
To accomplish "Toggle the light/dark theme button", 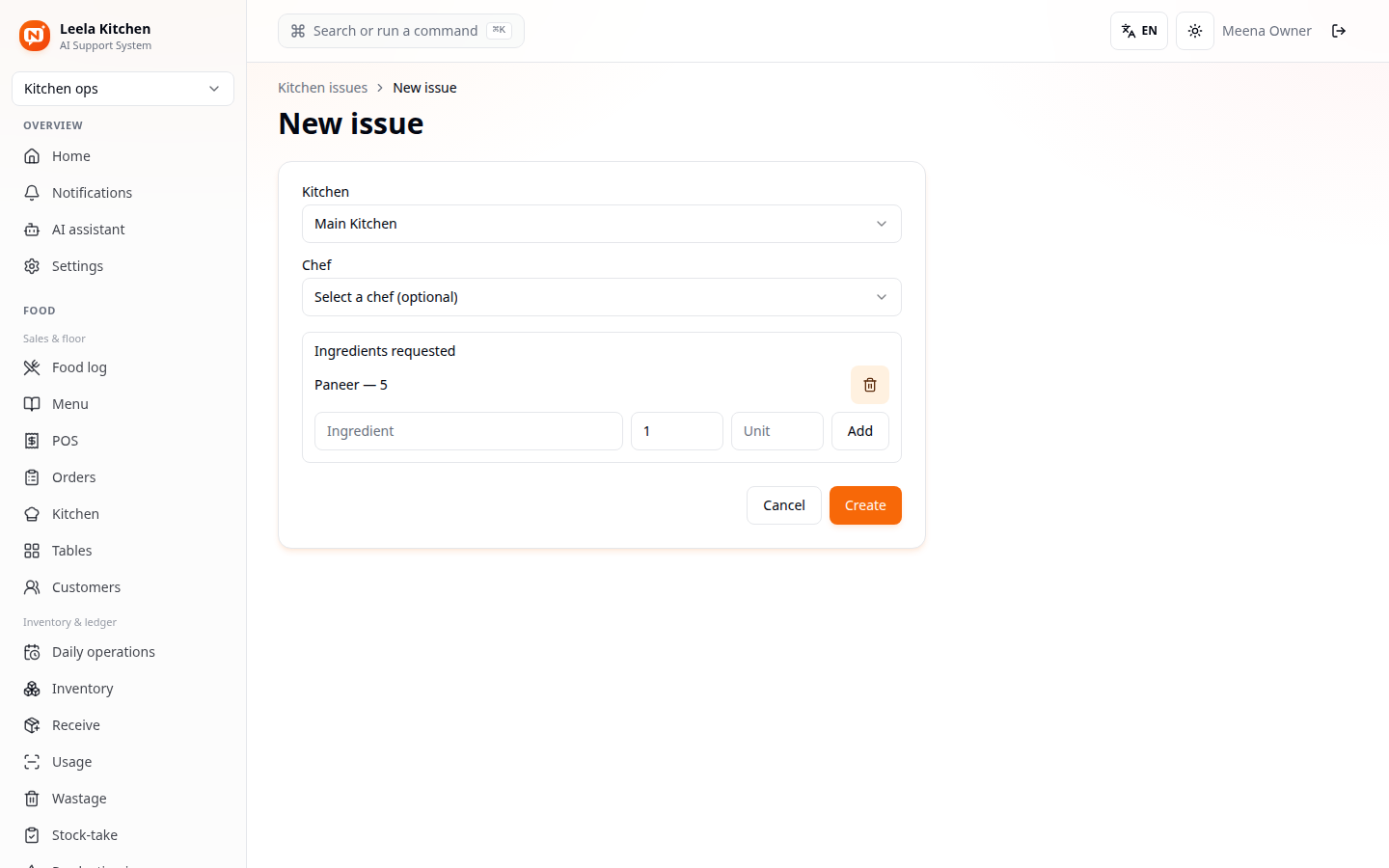I will 1195,31.
